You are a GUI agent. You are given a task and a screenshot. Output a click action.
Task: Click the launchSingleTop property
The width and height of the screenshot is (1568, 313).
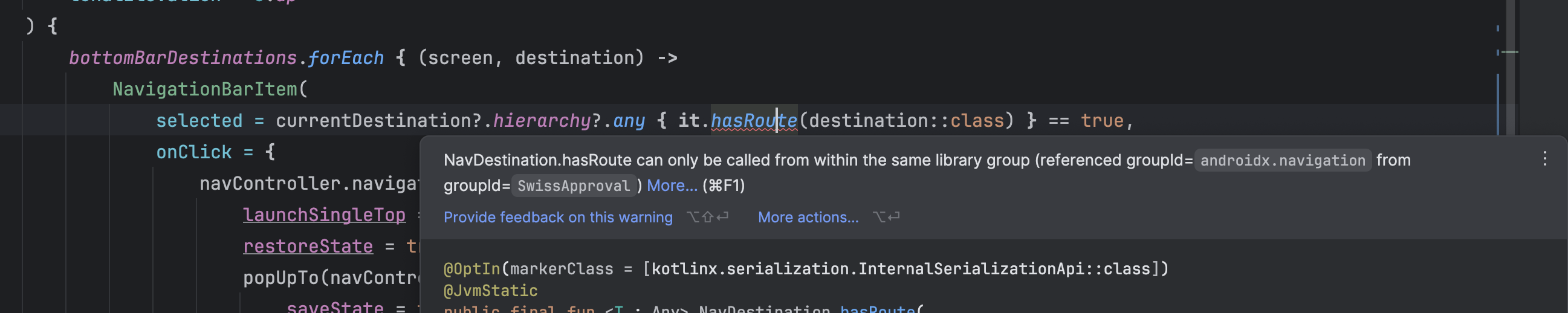[x=324, y=215]
